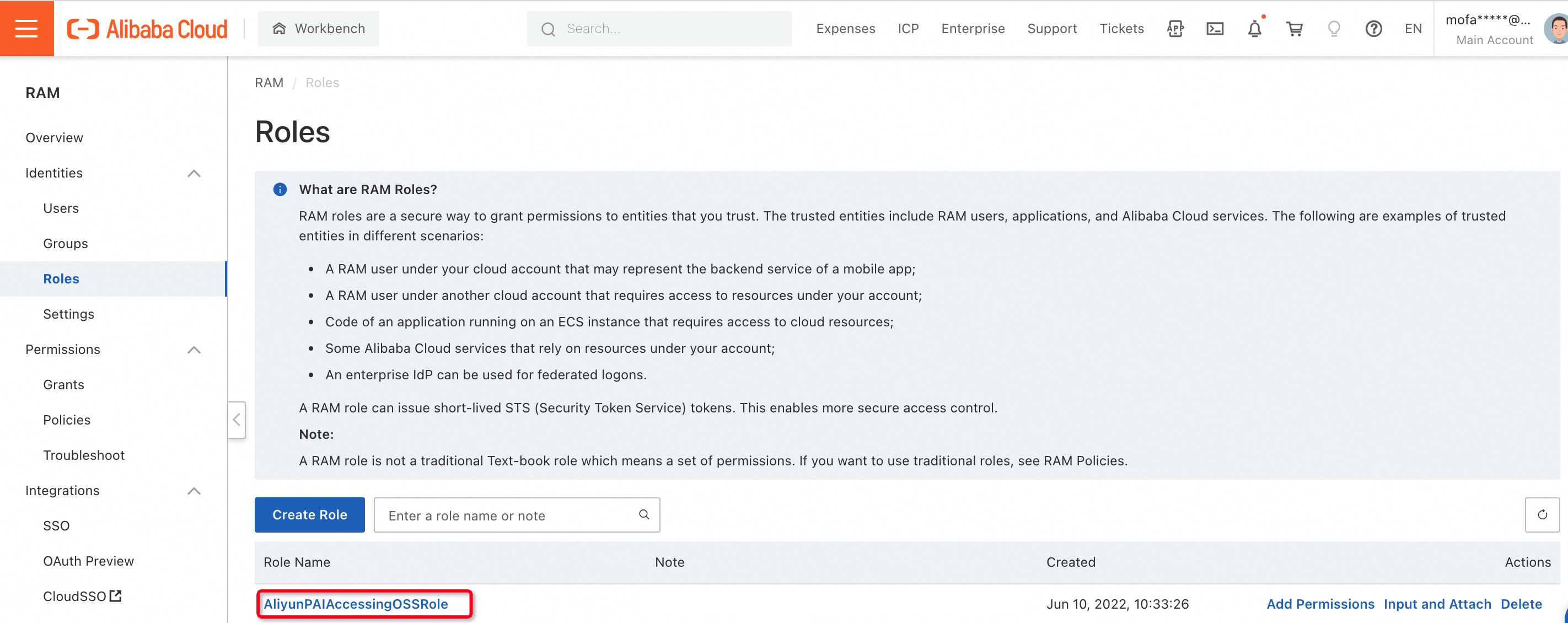
Task: Go to RAM Overview
Action: click(x=54, y=137)
